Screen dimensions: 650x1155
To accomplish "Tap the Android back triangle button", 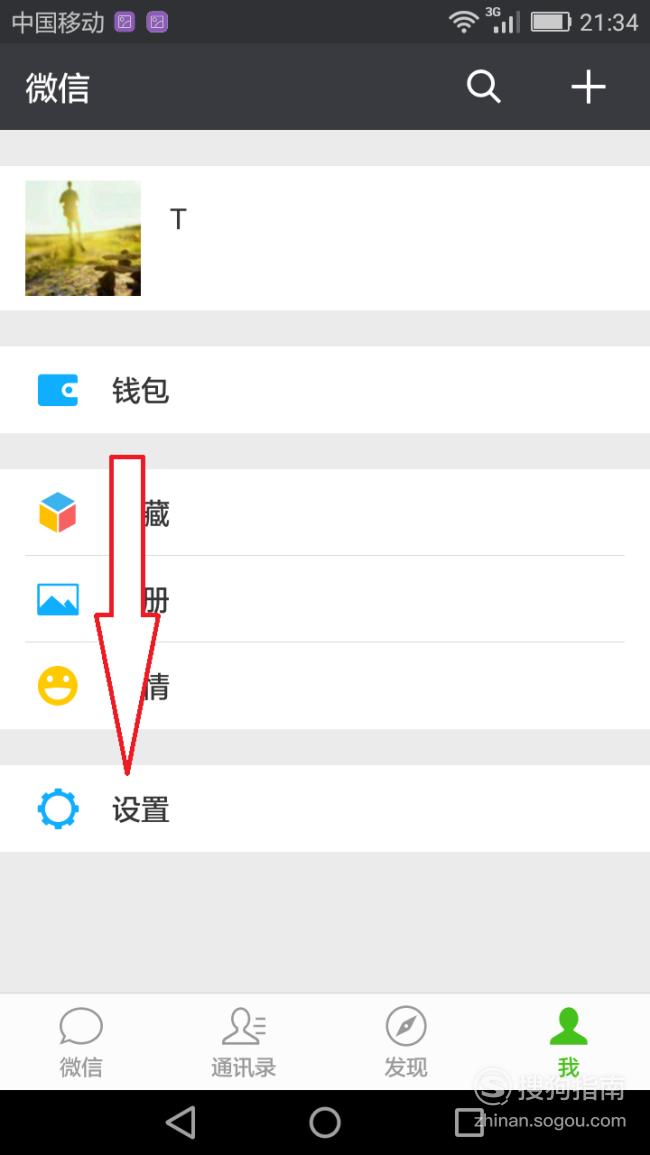I will [181, 1123].
